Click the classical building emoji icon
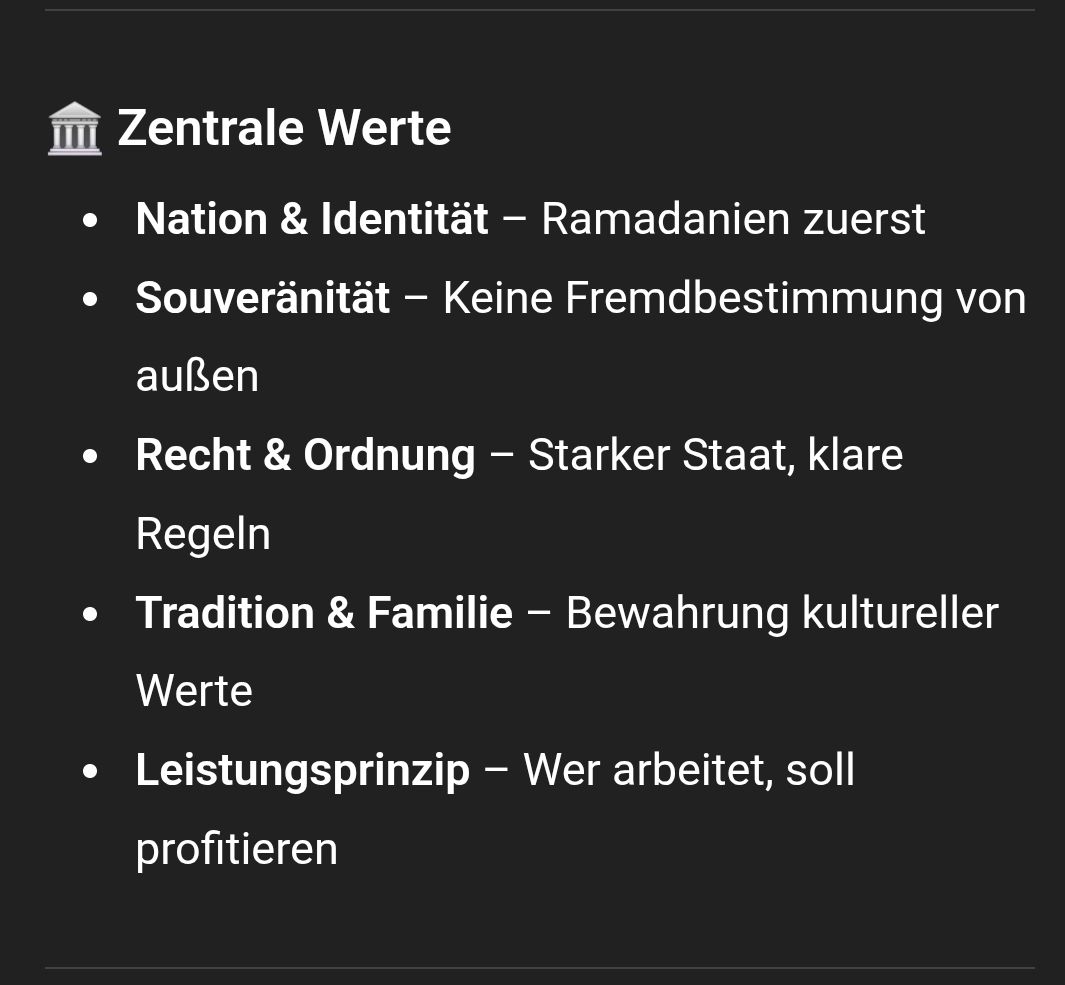Image resolution: width=1065 pixels, height=985 pixels. [75, 129]
